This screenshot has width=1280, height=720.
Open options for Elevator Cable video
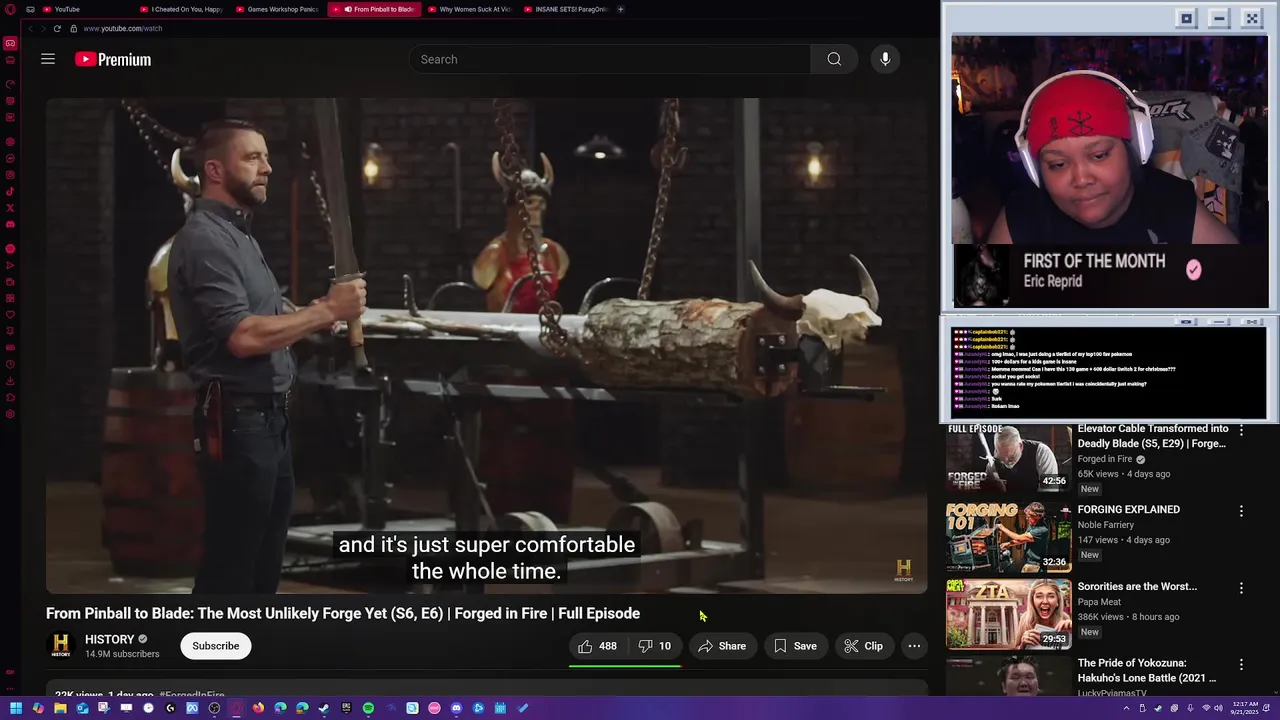[x=1241, y=430]
